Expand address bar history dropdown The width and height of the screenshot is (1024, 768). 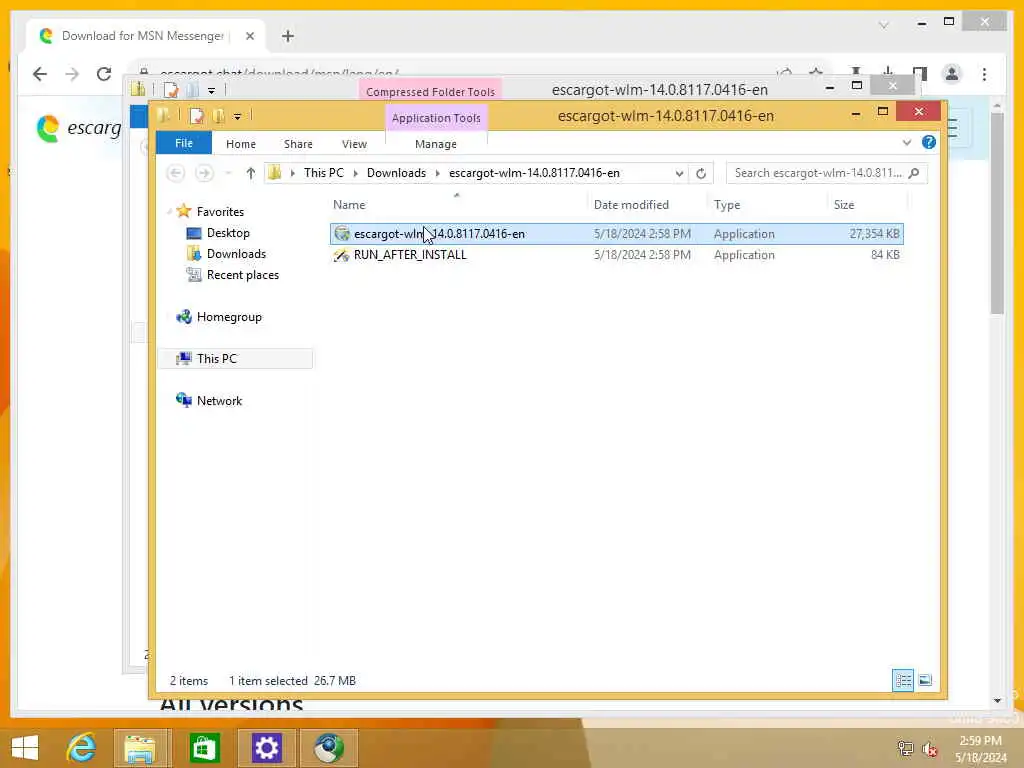click(679, 173)
